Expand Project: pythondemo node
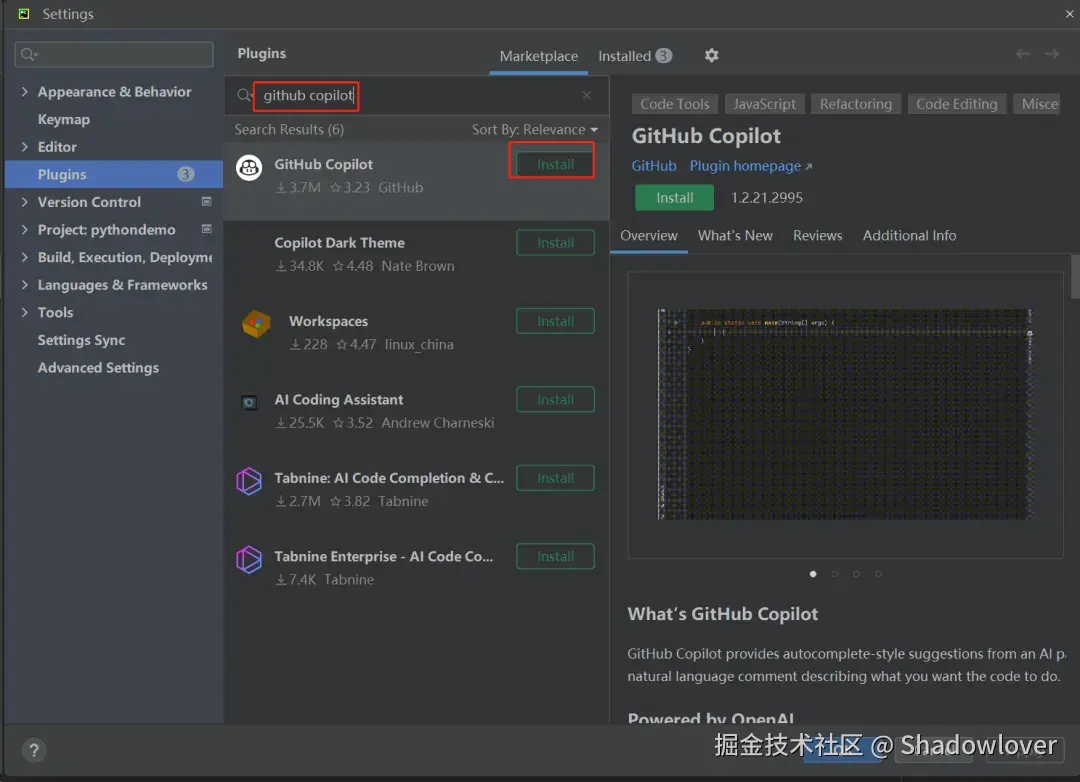Viewport: 1080px width, 782px height. click(25, 229)
